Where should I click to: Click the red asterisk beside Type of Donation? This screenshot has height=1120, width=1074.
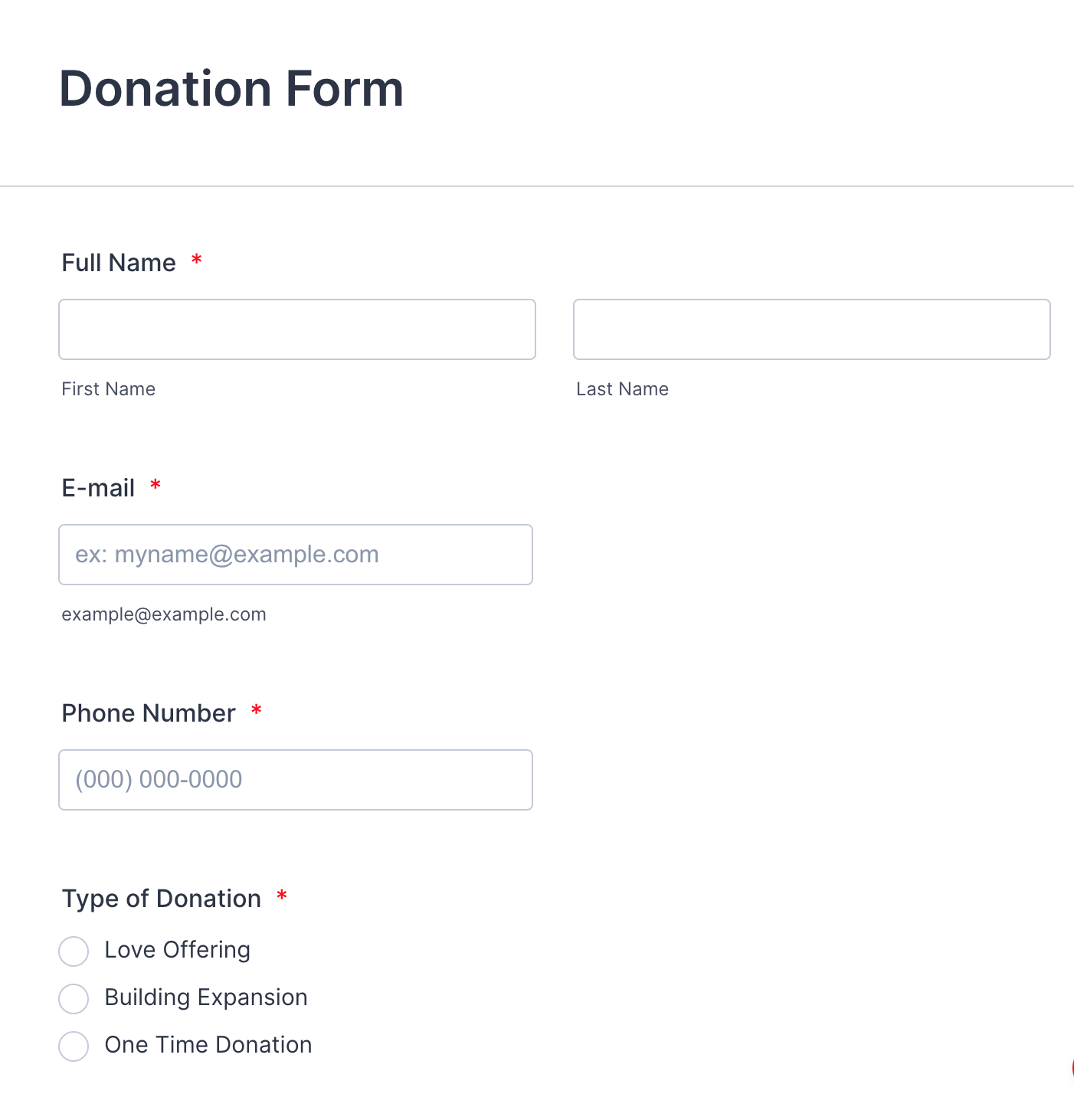(282, 896)
